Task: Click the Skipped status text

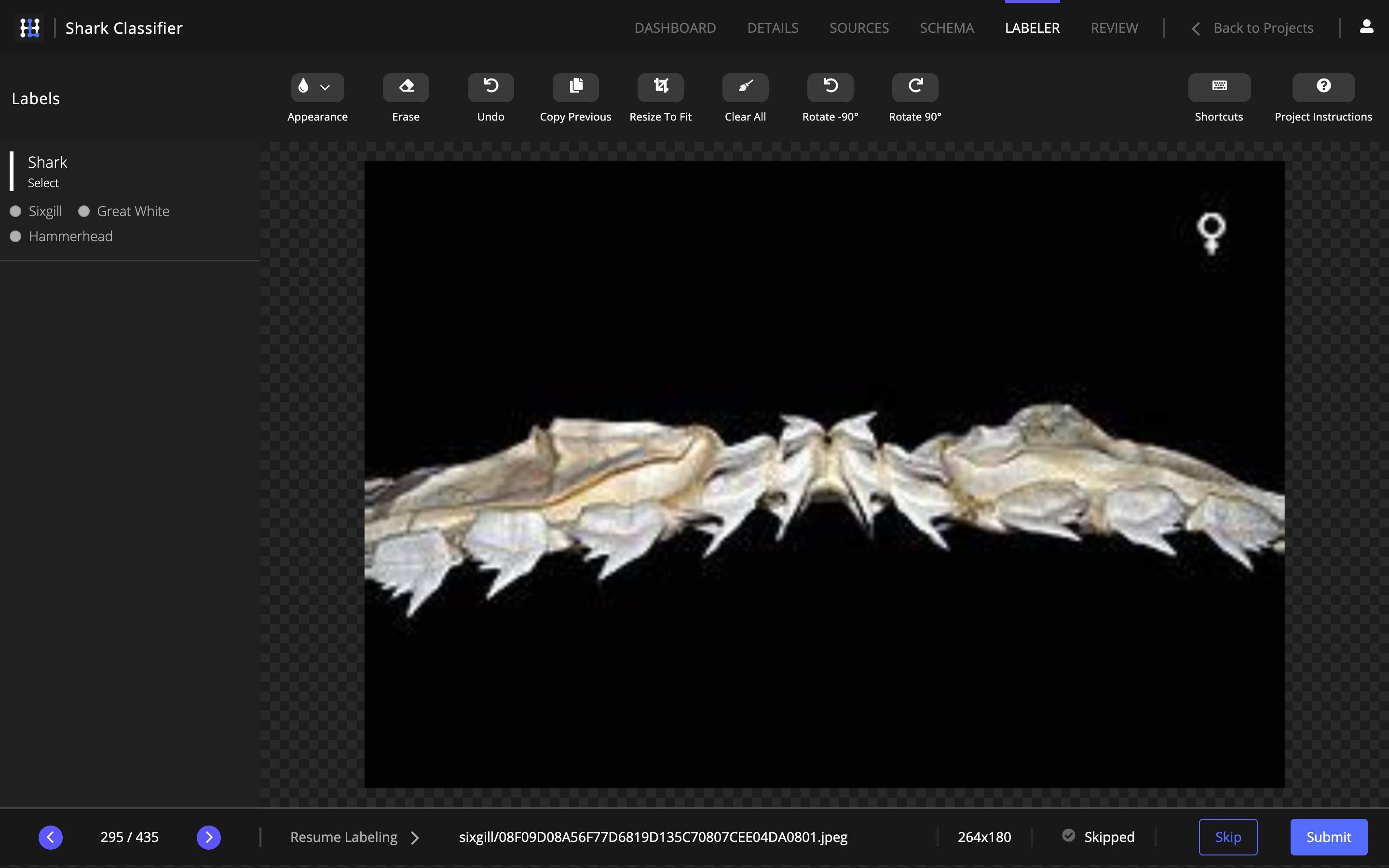Action: click(1109, 837)
